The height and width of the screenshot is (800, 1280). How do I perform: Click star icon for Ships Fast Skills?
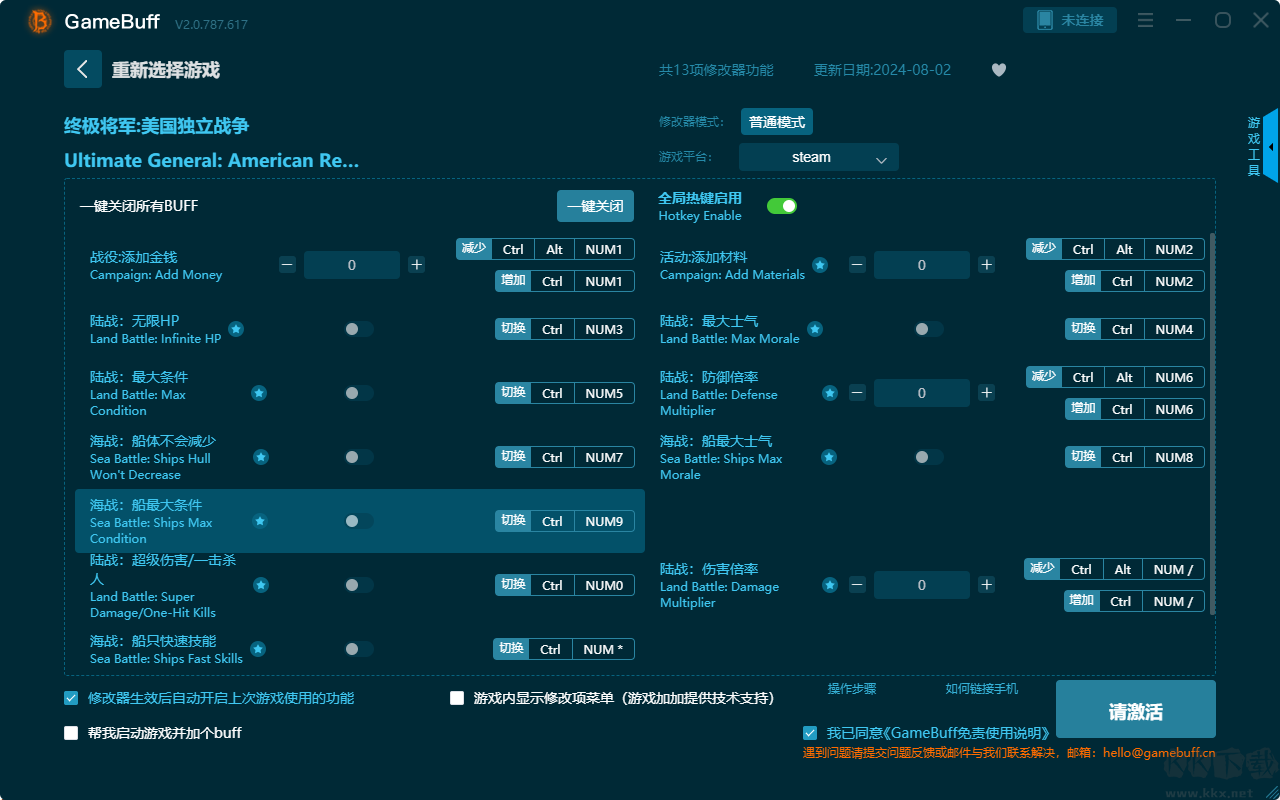(x=258, y=649)
